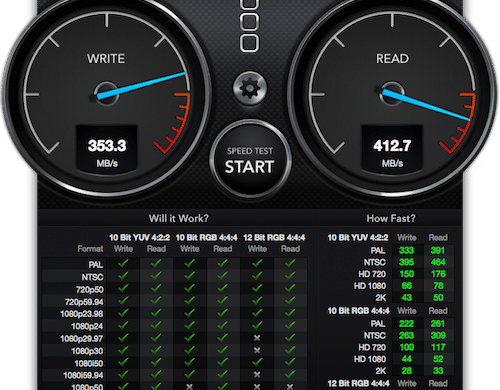Click the 10 Bit YUV HD 720 read value 176

pos(438,274)
